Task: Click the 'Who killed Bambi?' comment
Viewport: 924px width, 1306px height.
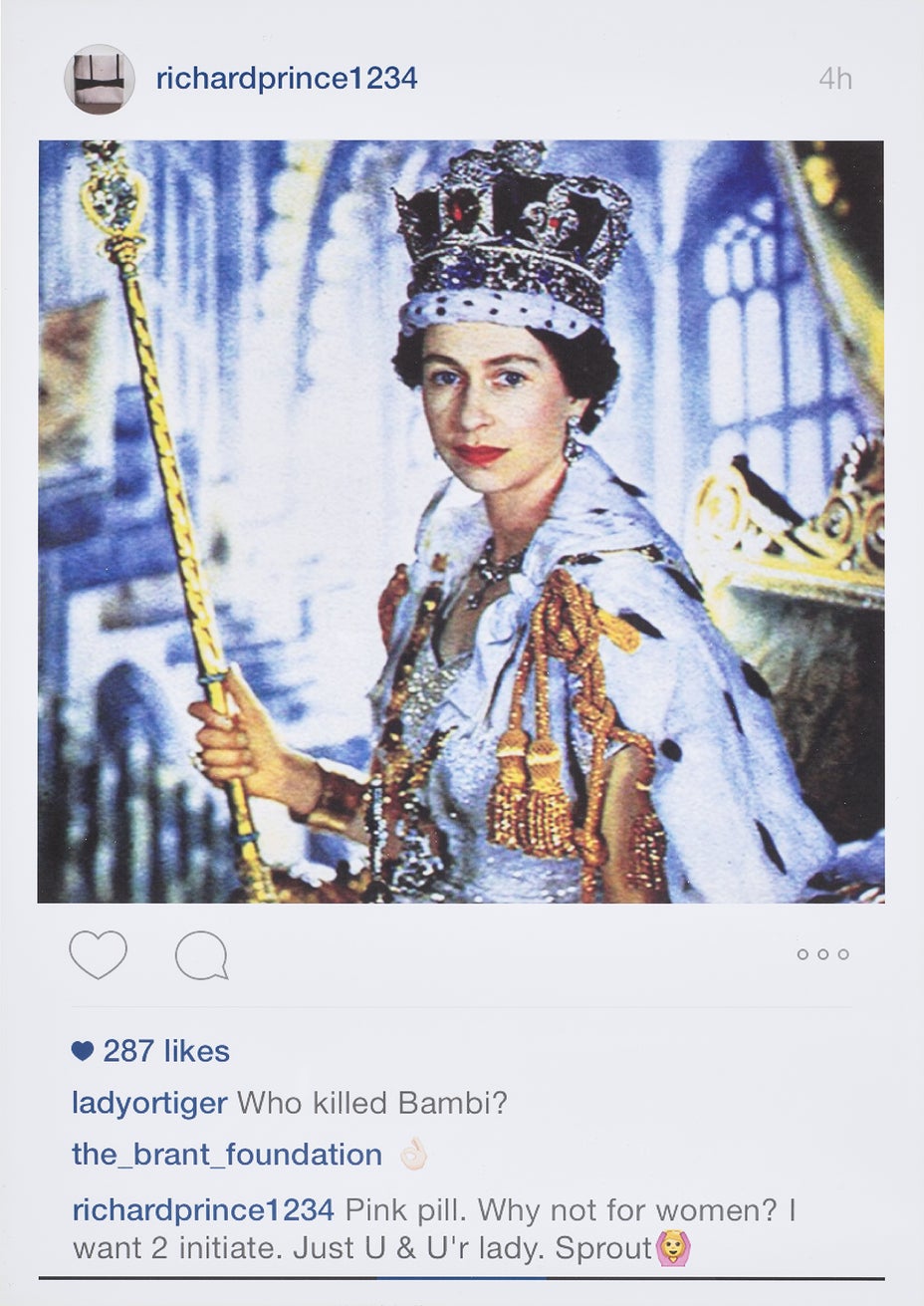Action: [x=372, y=1104]
